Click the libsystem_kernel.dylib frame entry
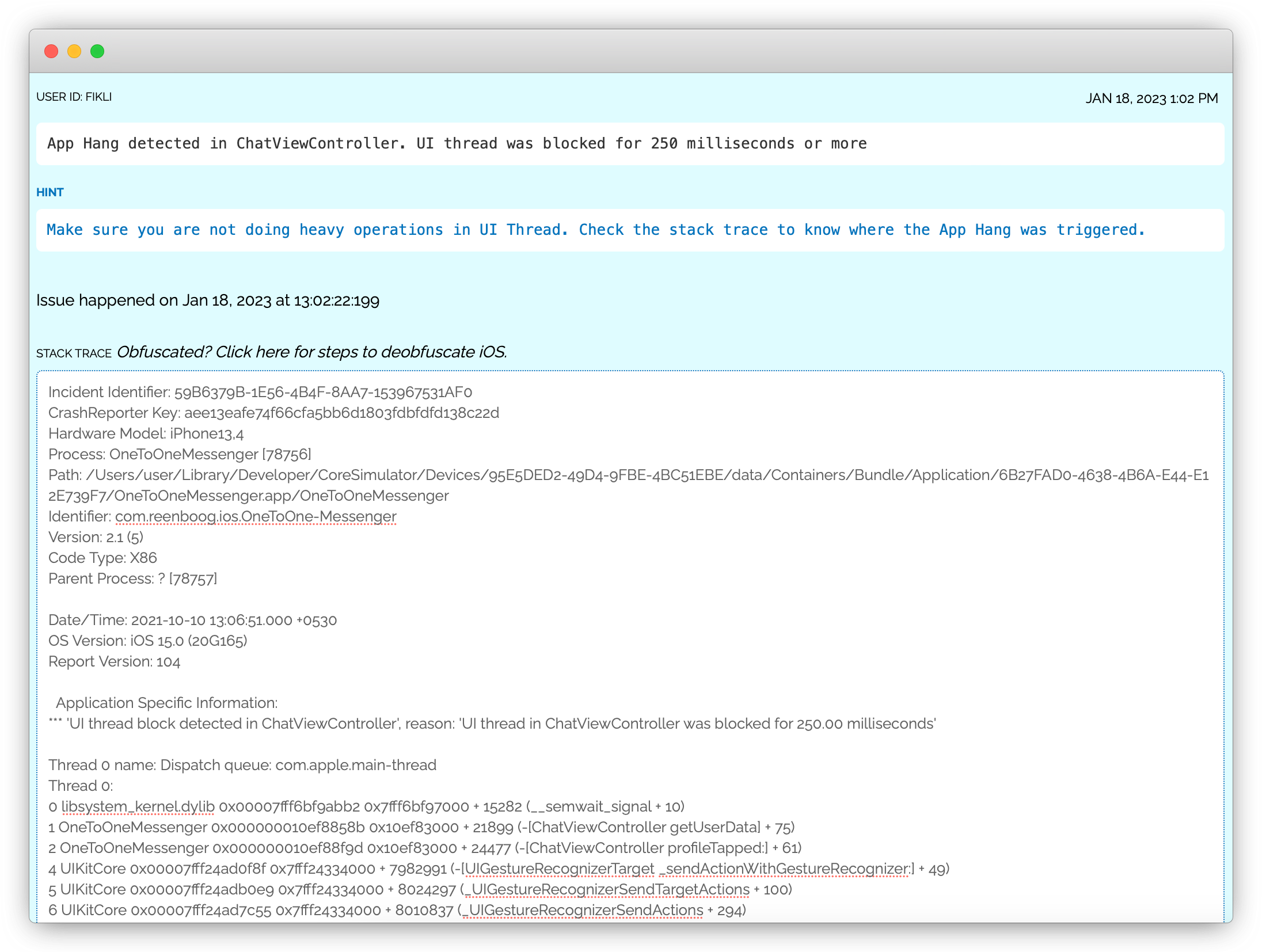Screen dimensions: 1262x952 (x=138, y=806)
